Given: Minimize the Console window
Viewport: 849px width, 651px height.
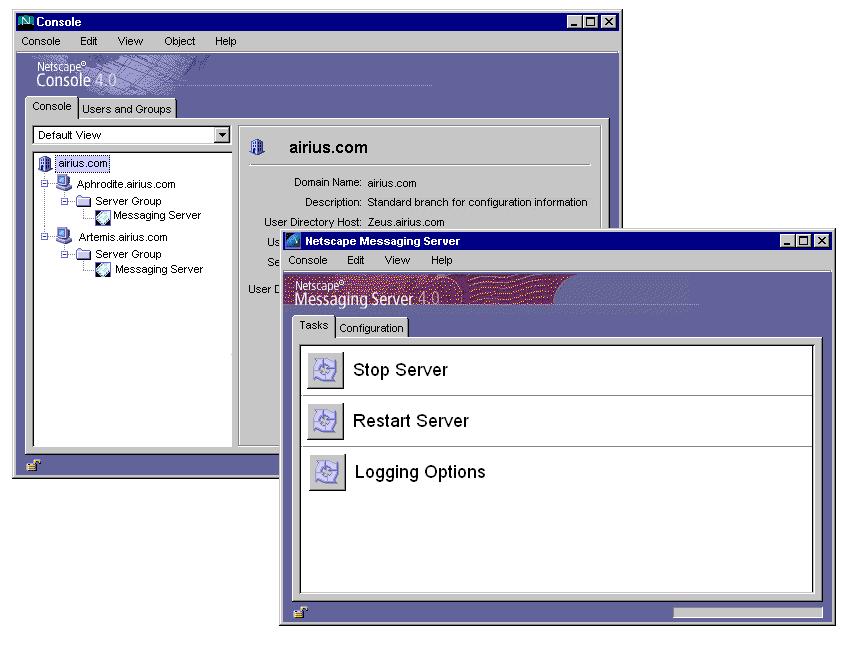Looking at the screenshot, I should pyautogui.click(x=574, y=22).
